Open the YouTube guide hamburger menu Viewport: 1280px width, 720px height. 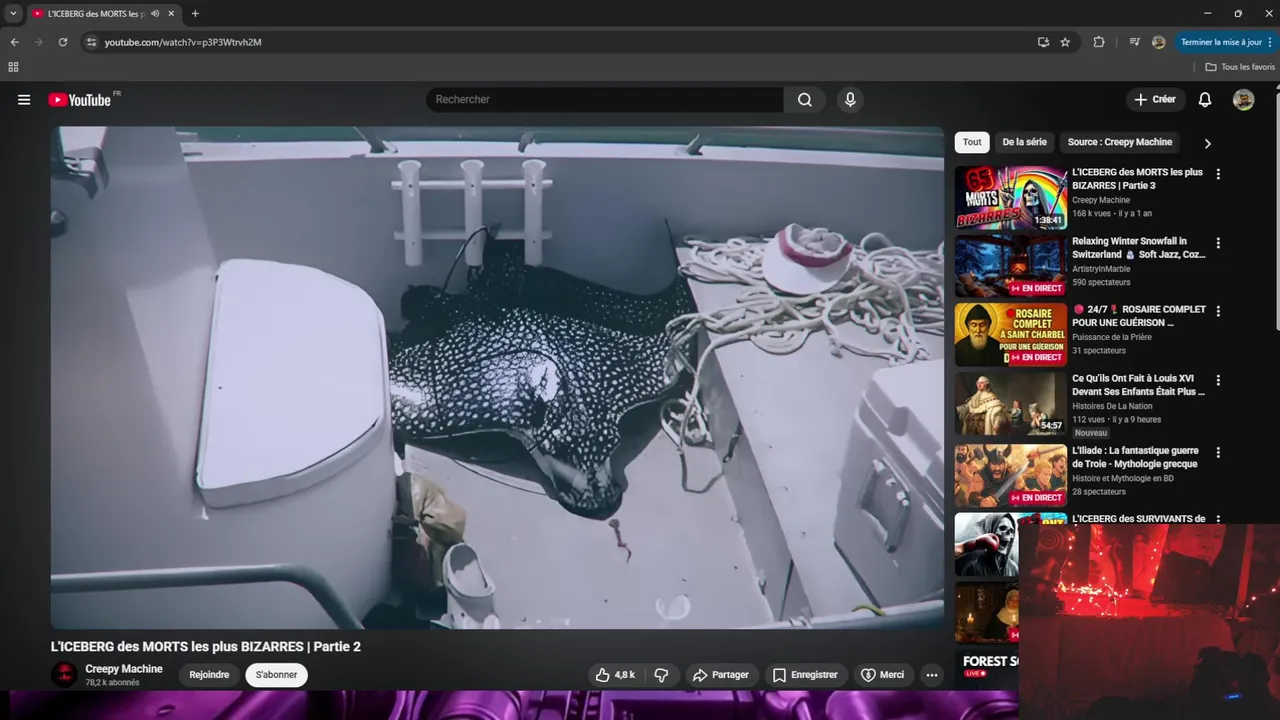point(24,100)
